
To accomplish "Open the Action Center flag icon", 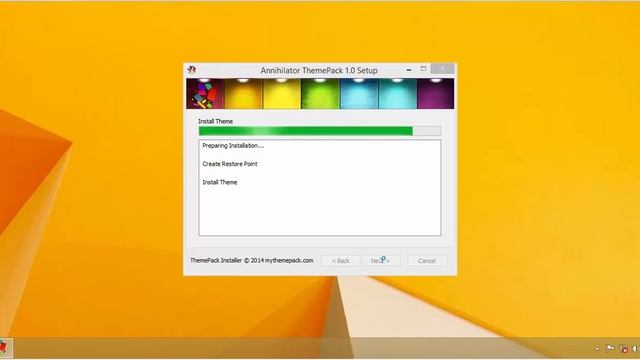I will 610,348.
